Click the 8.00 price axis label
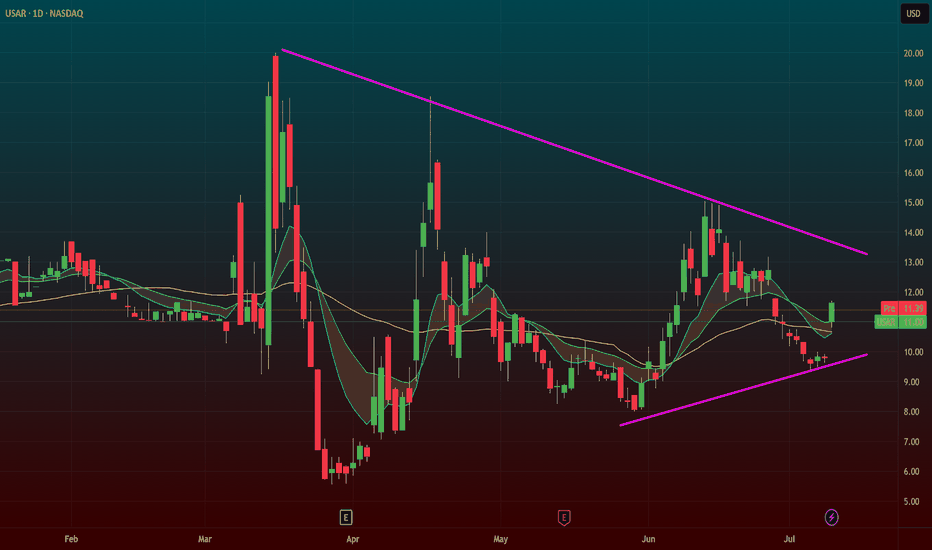Viewport: 932px width, 550px height. point(911,411)
